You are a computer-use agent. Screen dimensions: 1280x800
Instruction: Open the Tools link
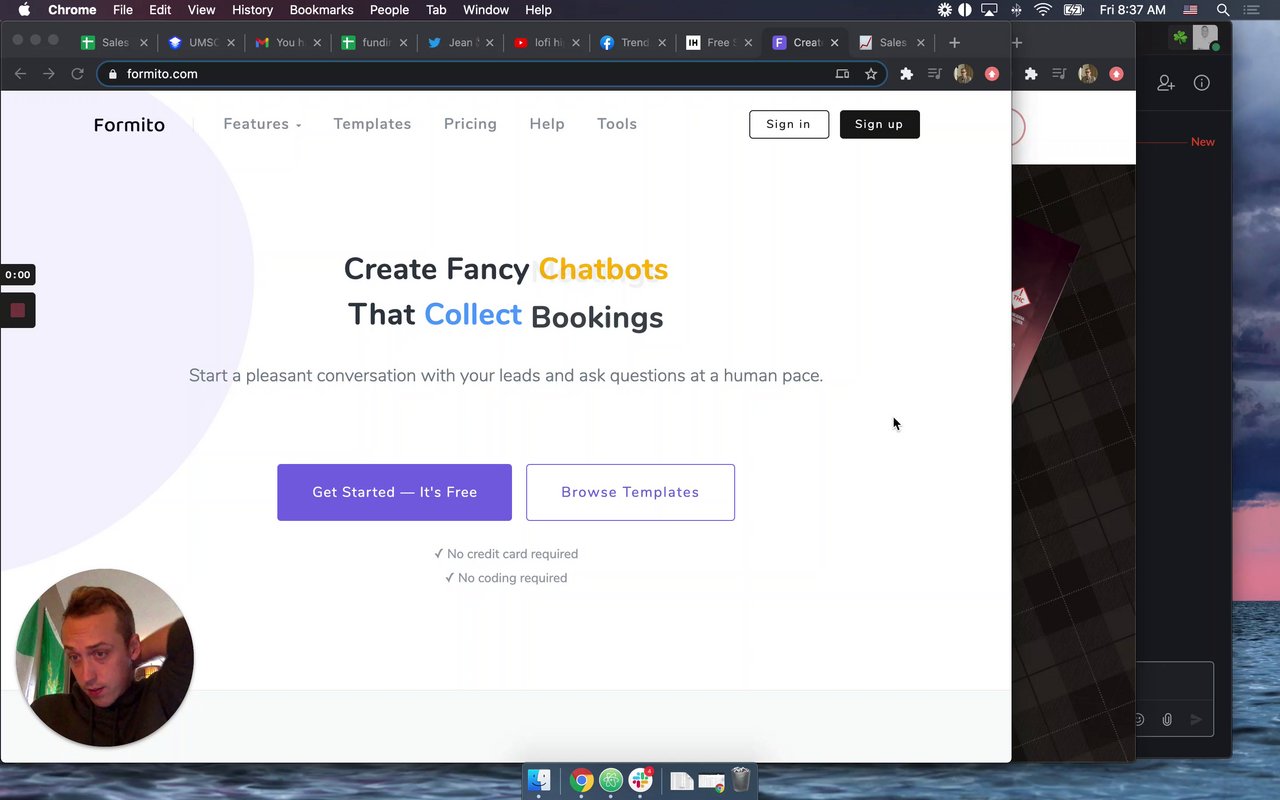coord(617,124)
